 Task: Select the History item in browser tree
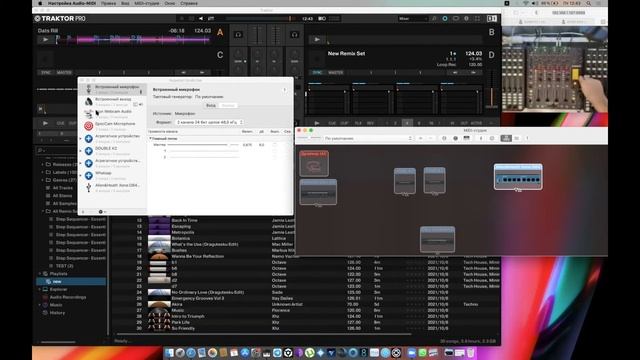coord(57,313)
